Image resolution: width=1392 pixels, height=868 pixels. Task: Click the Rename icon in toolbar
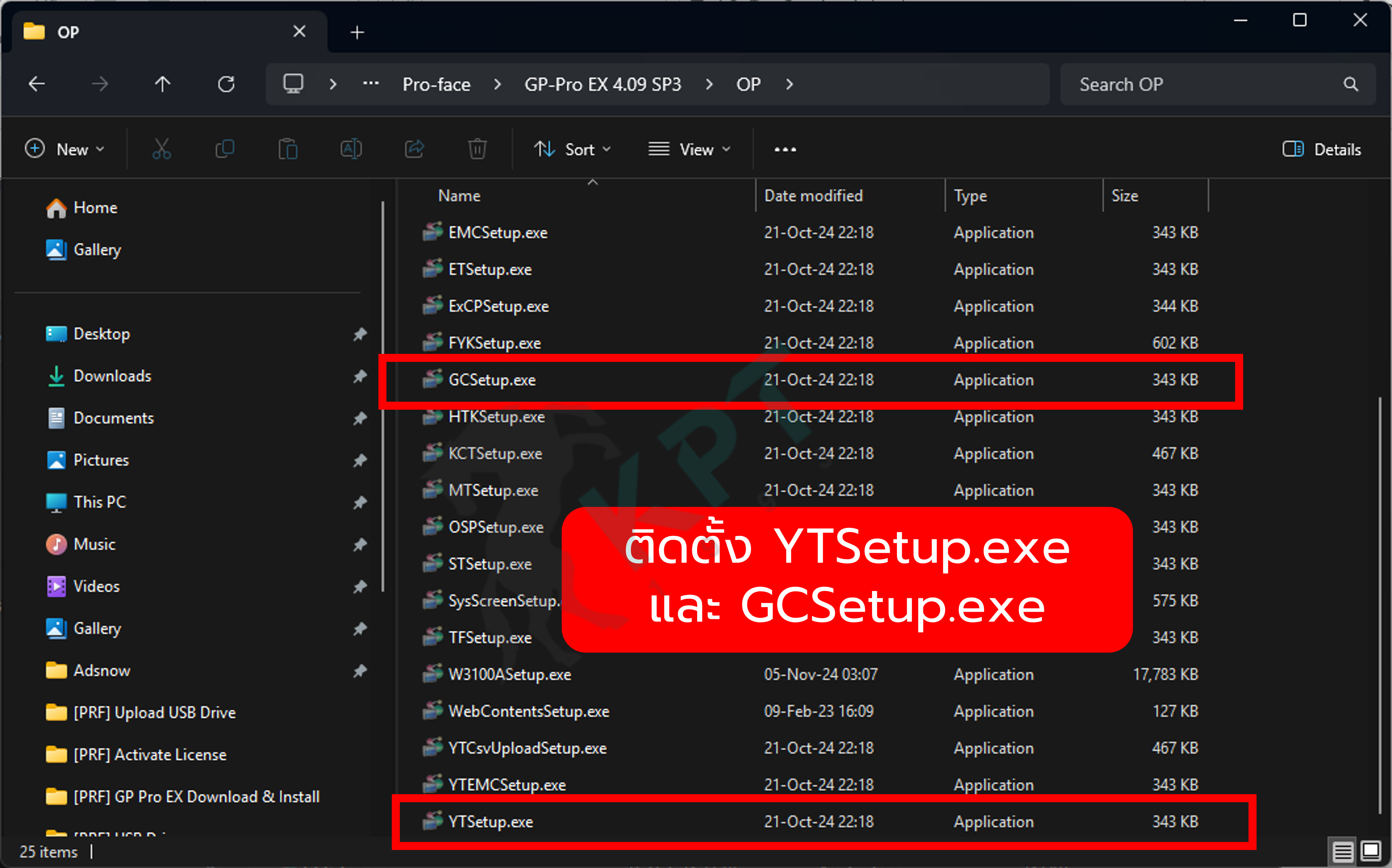(x=351, y=149)
